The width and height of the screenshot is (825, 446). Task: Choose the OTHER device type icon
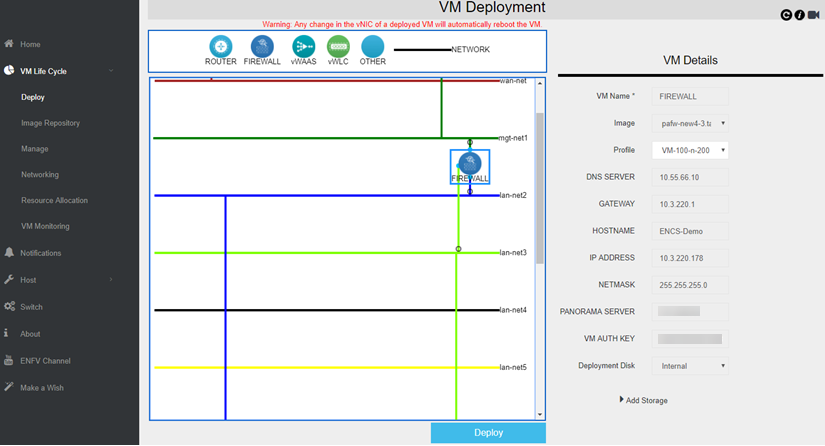(372, 46)
